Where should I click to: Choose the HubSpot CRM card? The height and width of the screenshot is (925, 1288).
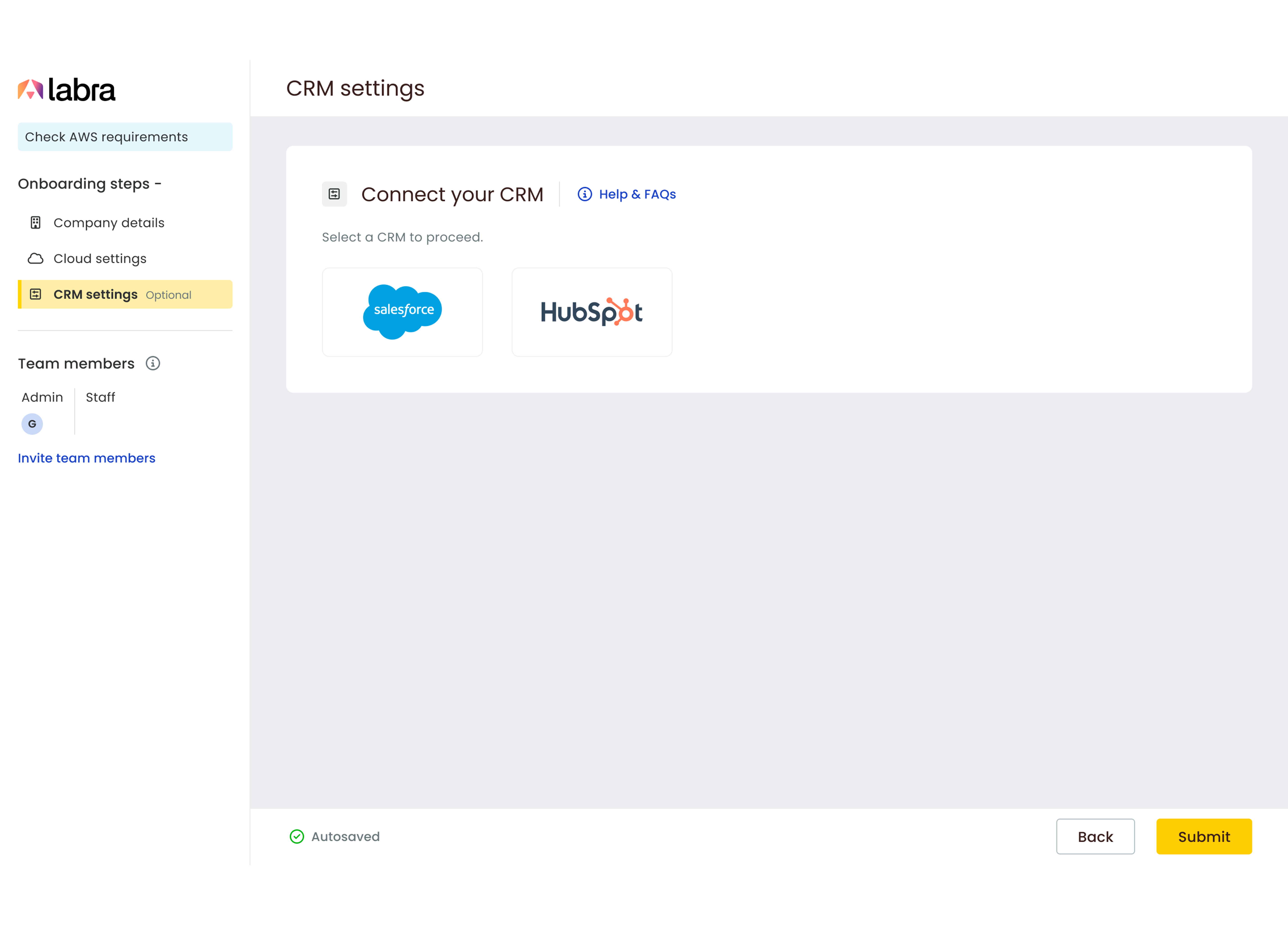[592, 312]
